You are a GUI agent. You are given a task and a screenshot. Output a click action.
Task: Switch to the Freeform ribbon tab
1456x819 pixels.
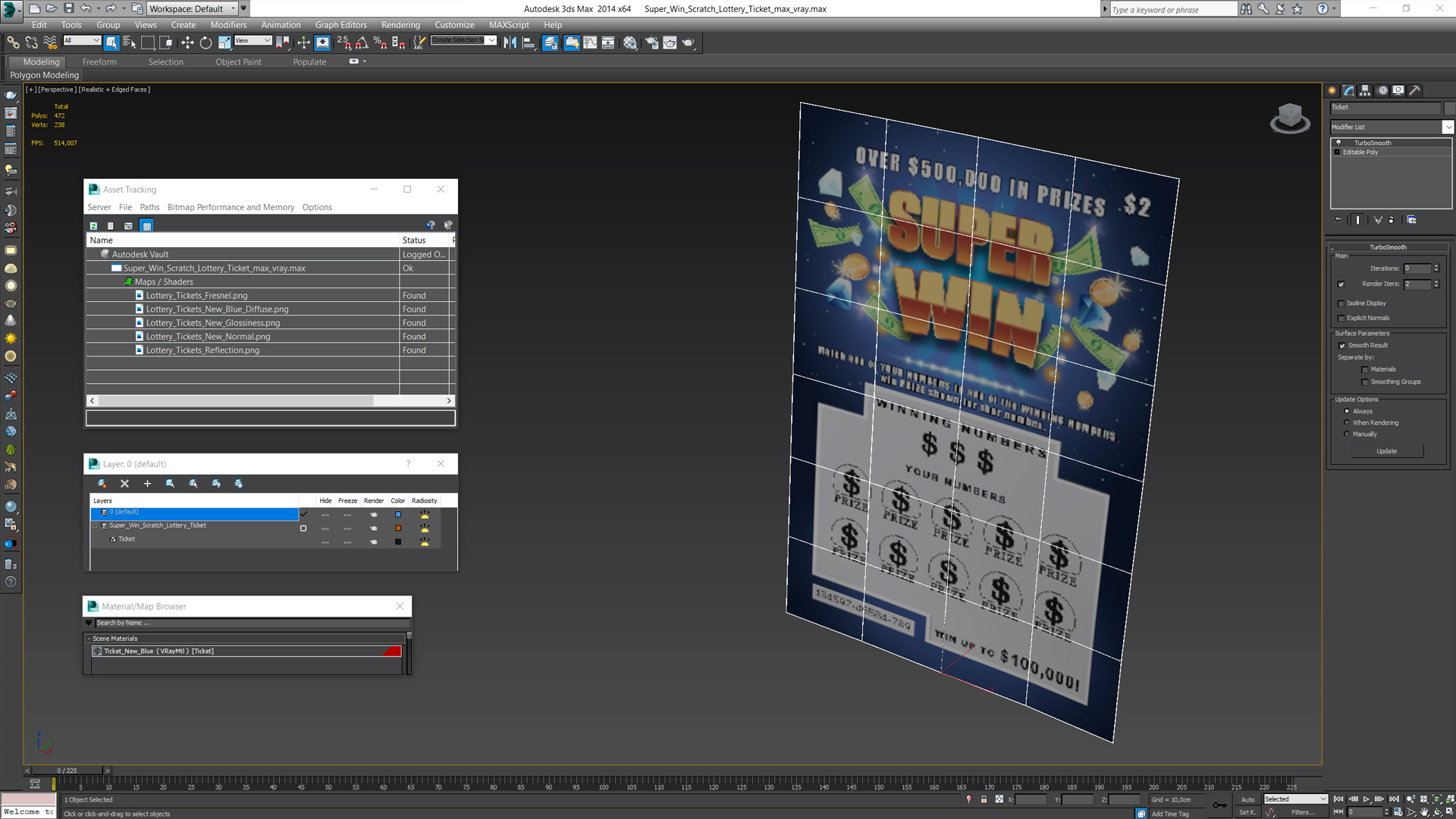99,62
